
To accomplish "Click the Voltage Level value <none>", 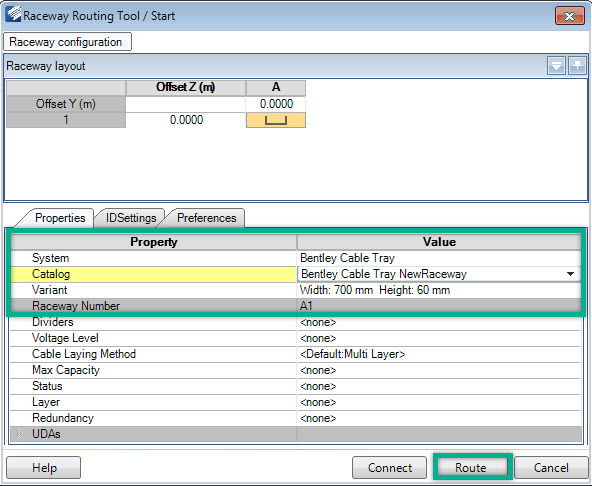I will [439, 338].
